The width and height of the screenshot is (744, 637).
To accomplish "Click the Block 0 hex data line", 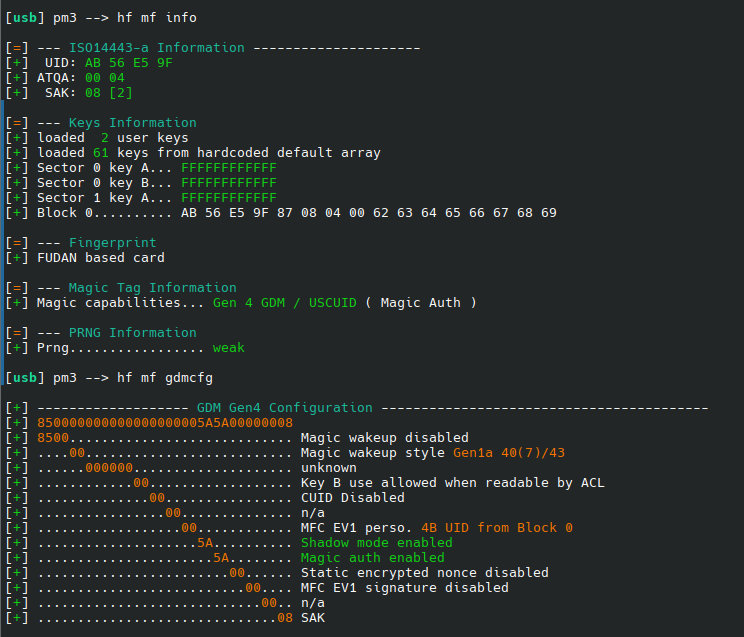I will pos(369,213).
